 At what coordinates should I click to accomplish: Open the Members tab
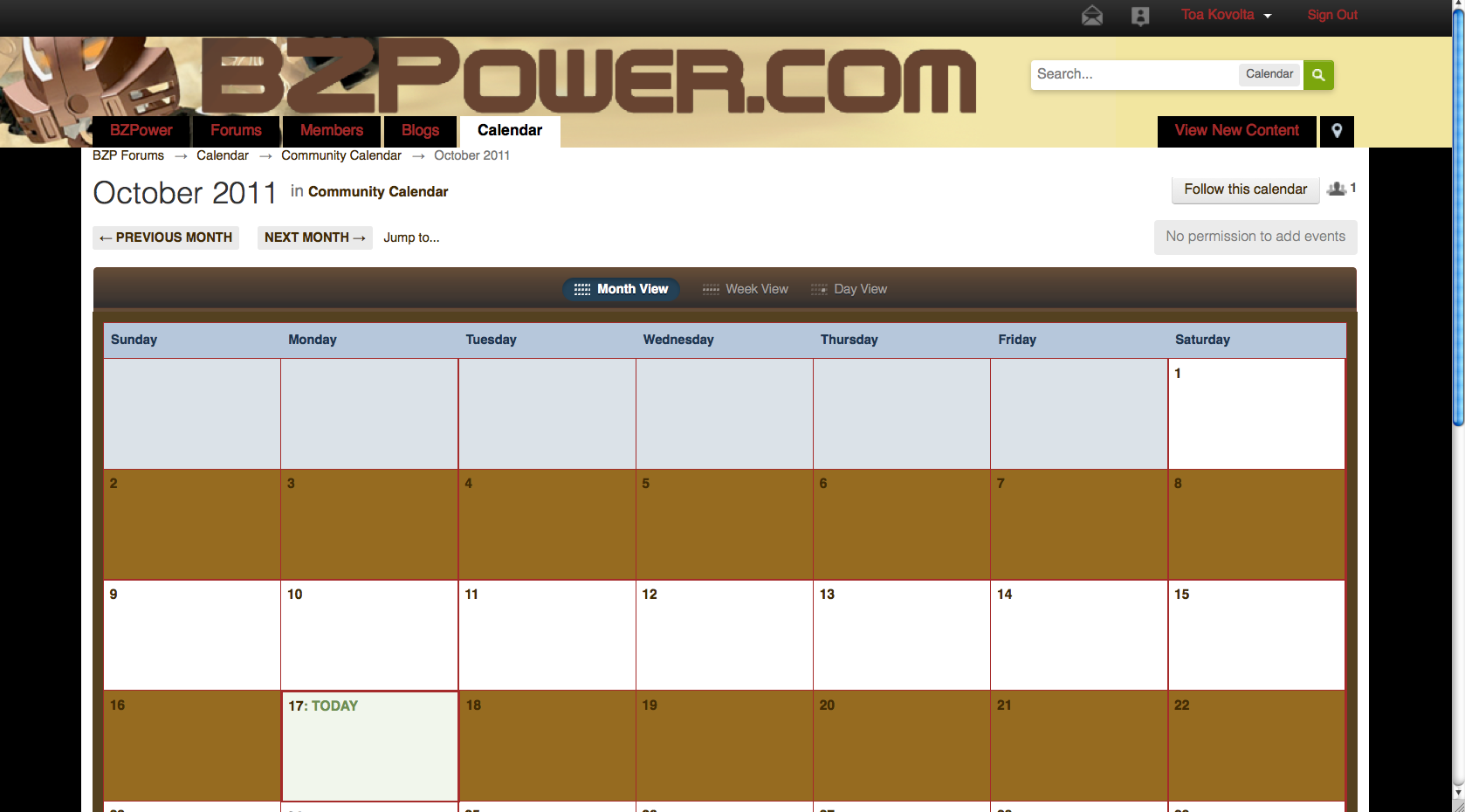pyautogui.click(x=332, y=131)
